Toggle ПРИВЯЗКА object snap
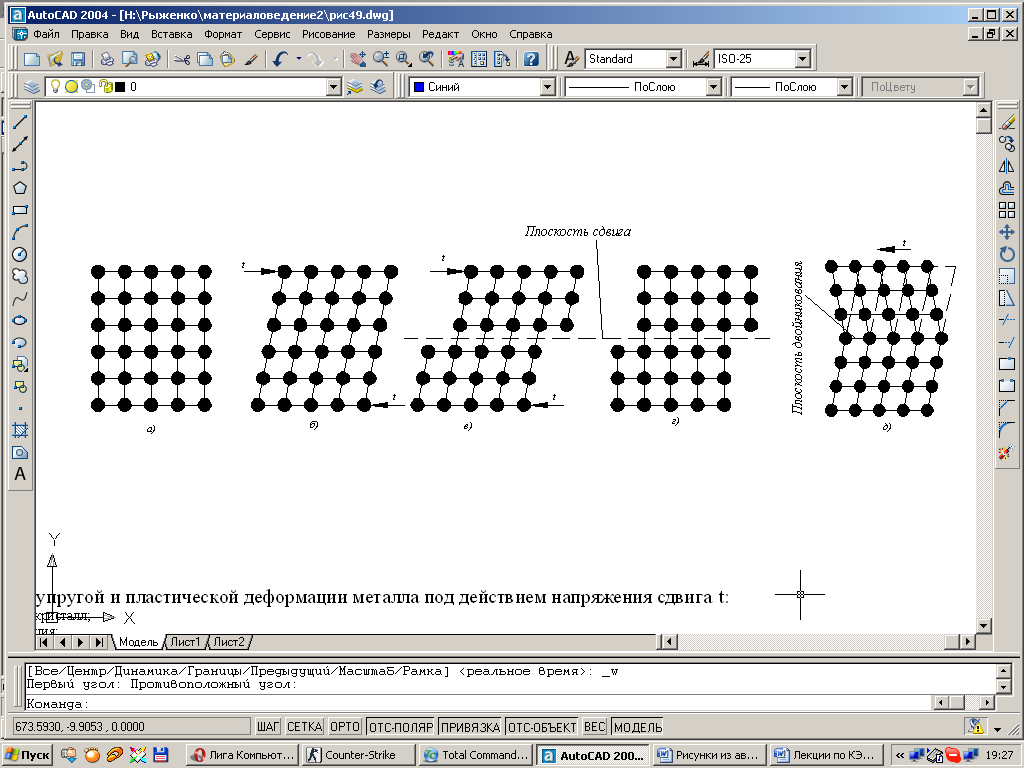Image resolution: width=1024 pixels, height=768 pixels. (470, 727)
